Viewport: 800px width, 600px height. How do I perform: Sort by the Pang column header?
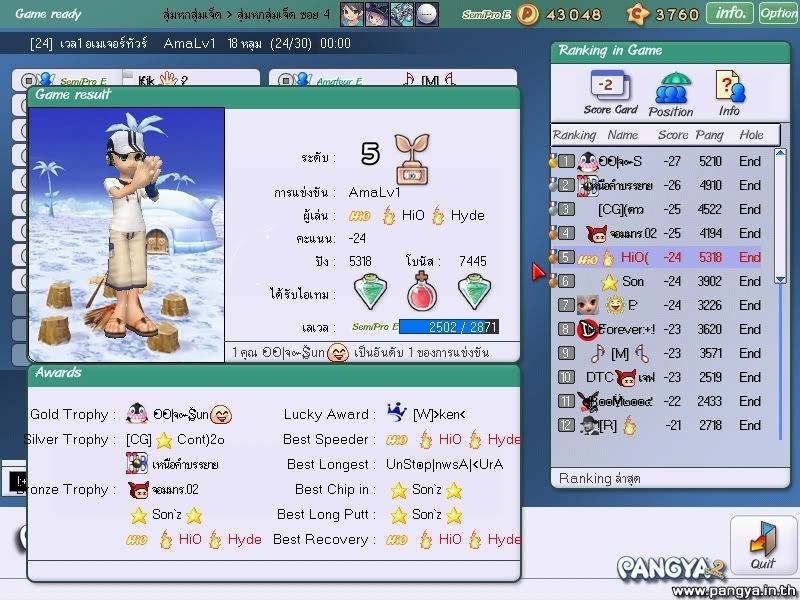point(709,135)
